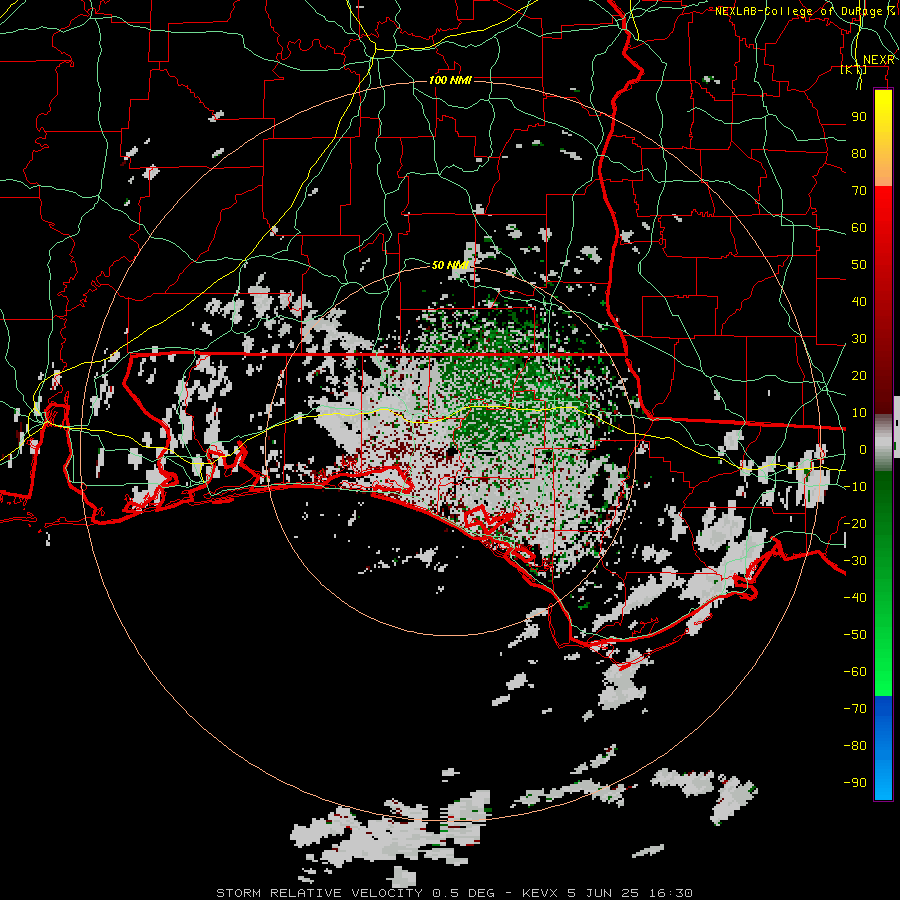Click the -70 value on velocity scale

click(855, 709)
